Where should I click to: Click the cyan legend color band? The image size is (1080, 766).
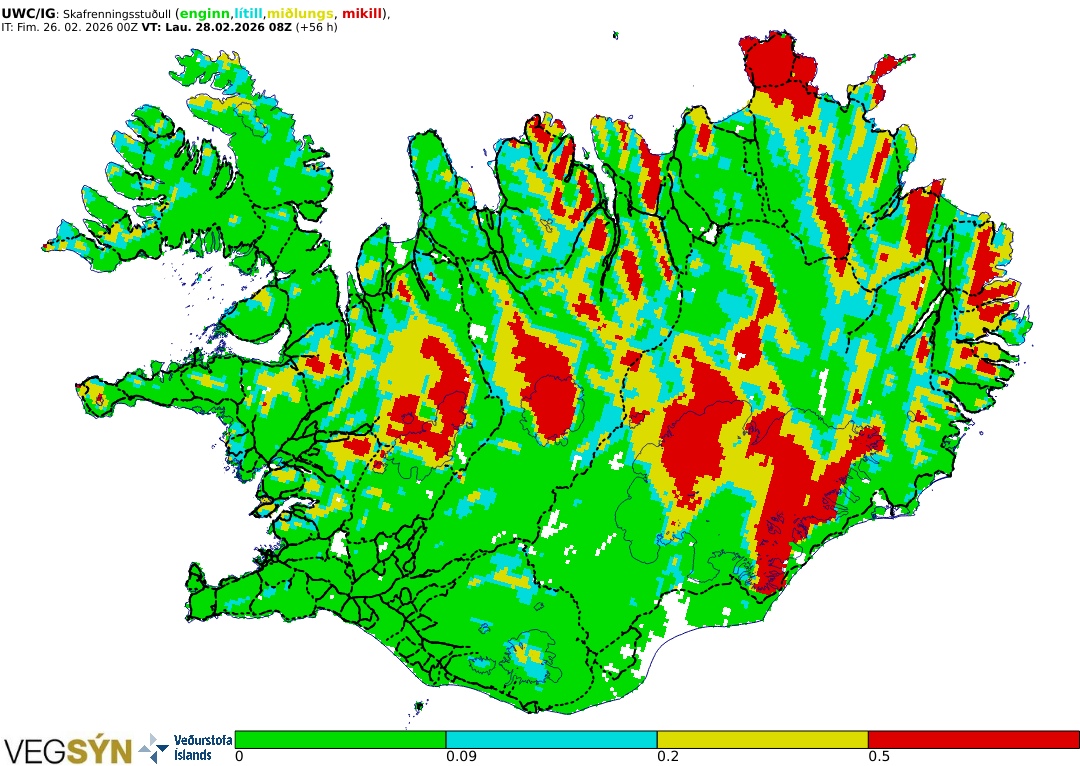coord(551,740)
